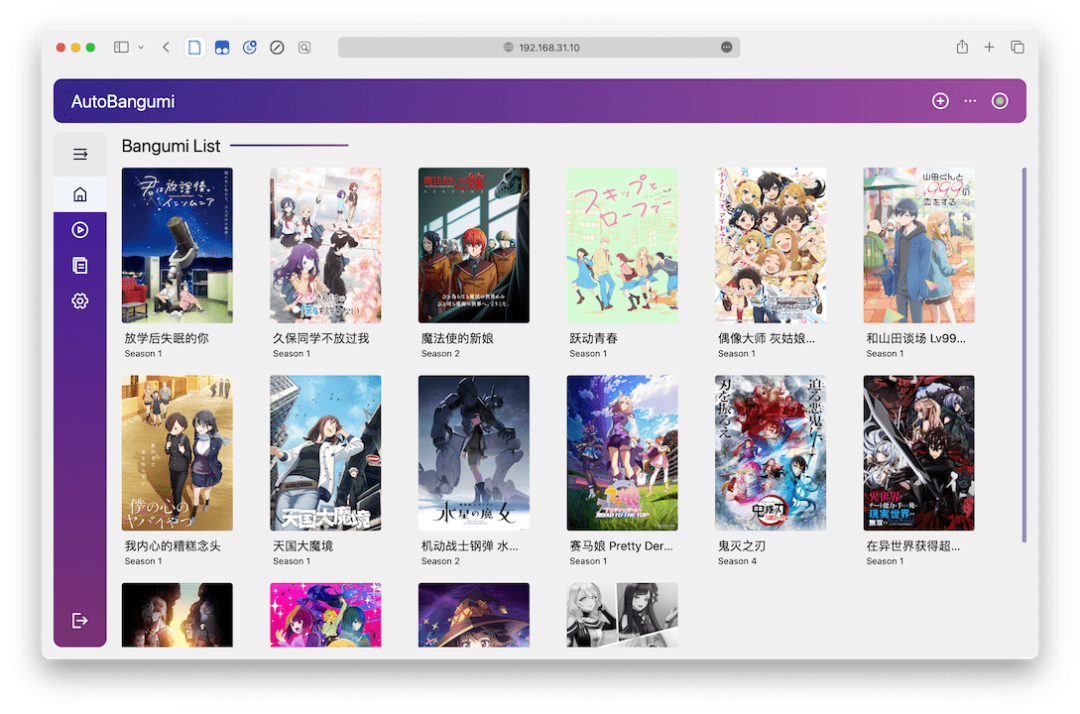Collapse the sidebar with menu toggle icon
Viewport: 1080px width, 714px height.
pos(80,154)
